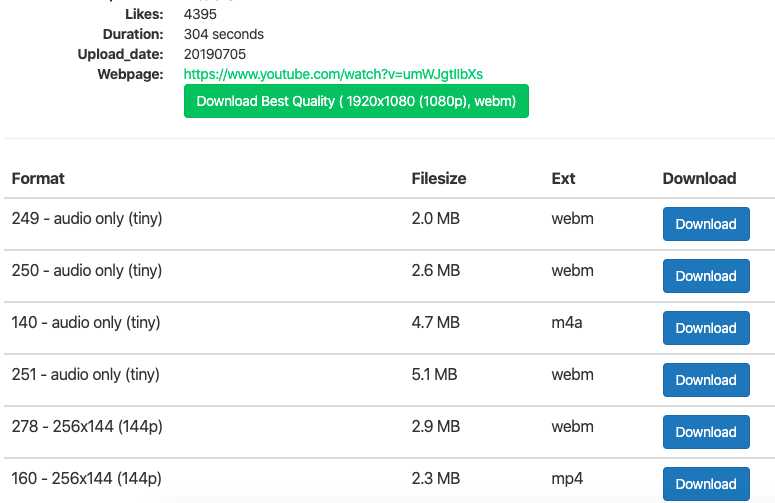Download format 249 audio only webm
The height and width of the screenshot is (503, 775).
(706, 224)
